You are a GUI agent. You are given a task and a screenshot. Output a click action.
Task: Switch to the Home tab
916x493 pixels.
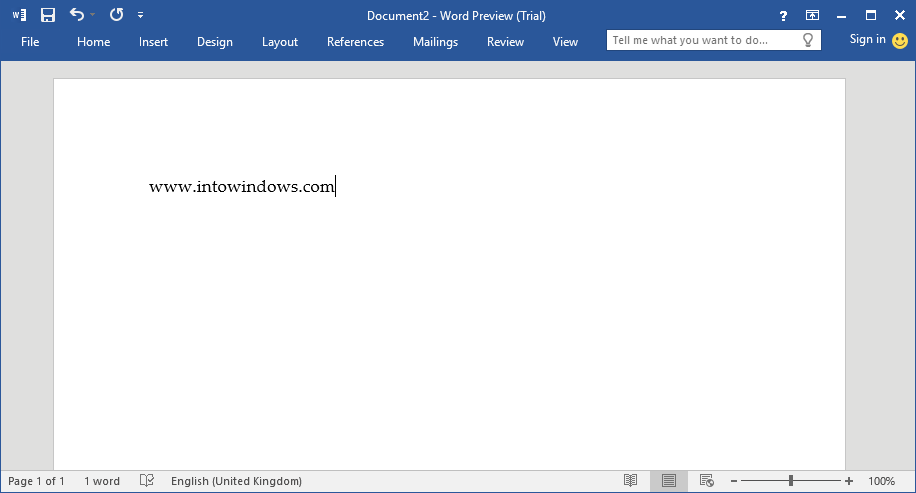tap(93, 41)
